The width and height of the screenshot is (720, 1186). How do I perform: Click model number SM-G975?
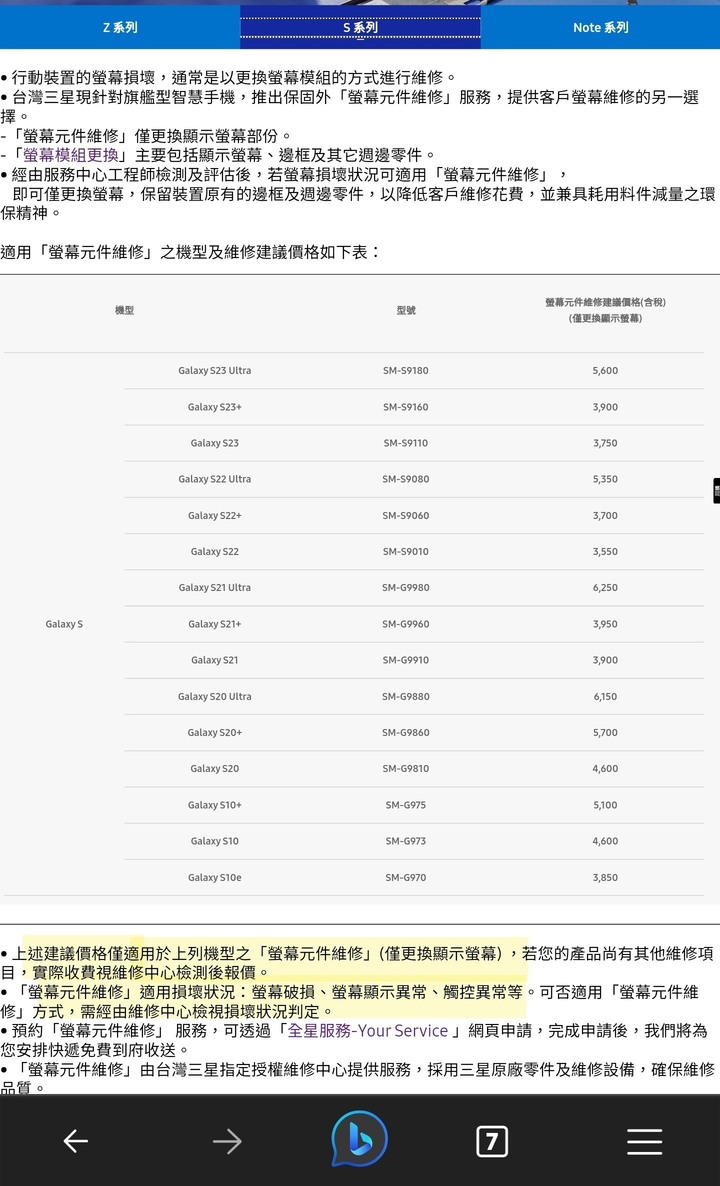click(405, 805)
